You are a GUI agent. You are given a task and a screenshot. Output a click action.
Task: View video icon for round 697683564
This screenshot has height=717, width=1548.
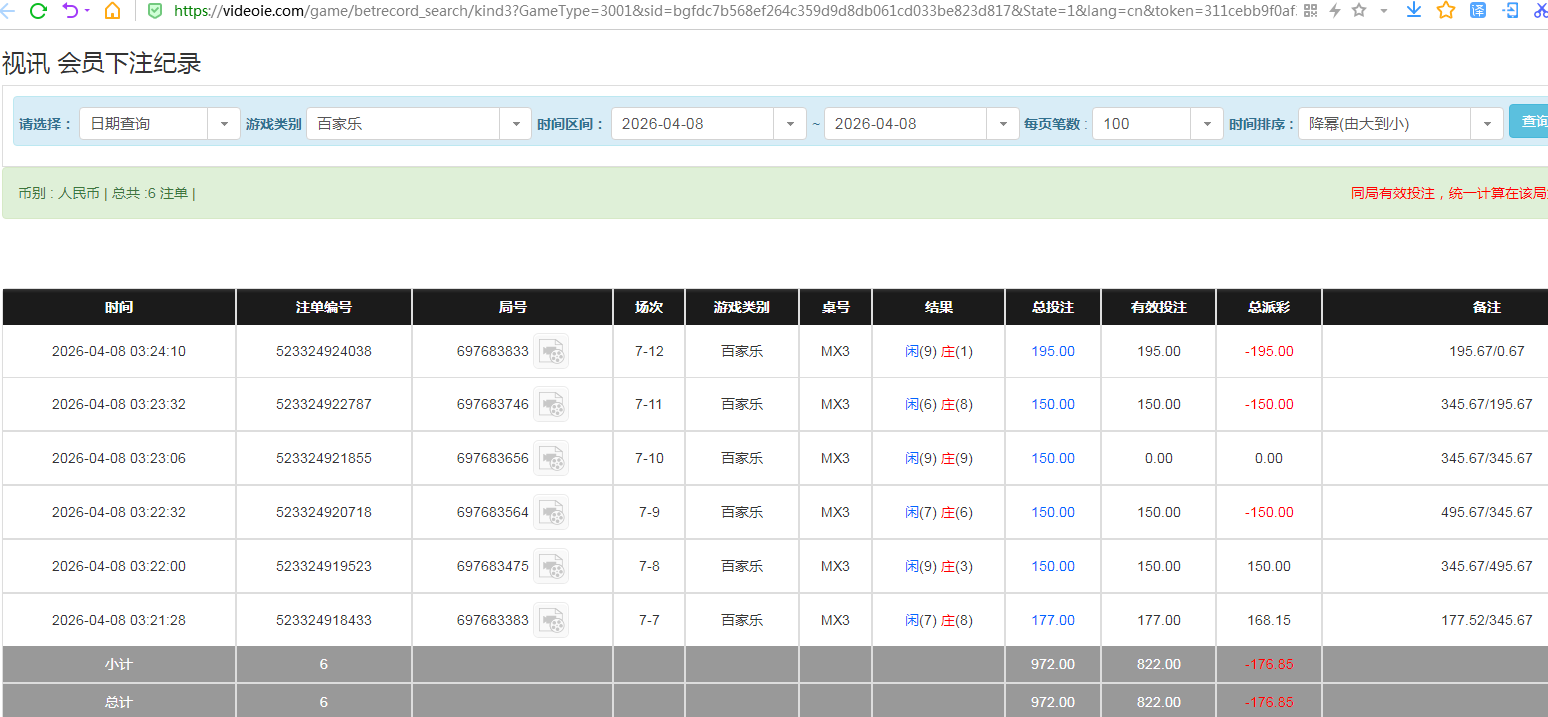coord(551,511)
